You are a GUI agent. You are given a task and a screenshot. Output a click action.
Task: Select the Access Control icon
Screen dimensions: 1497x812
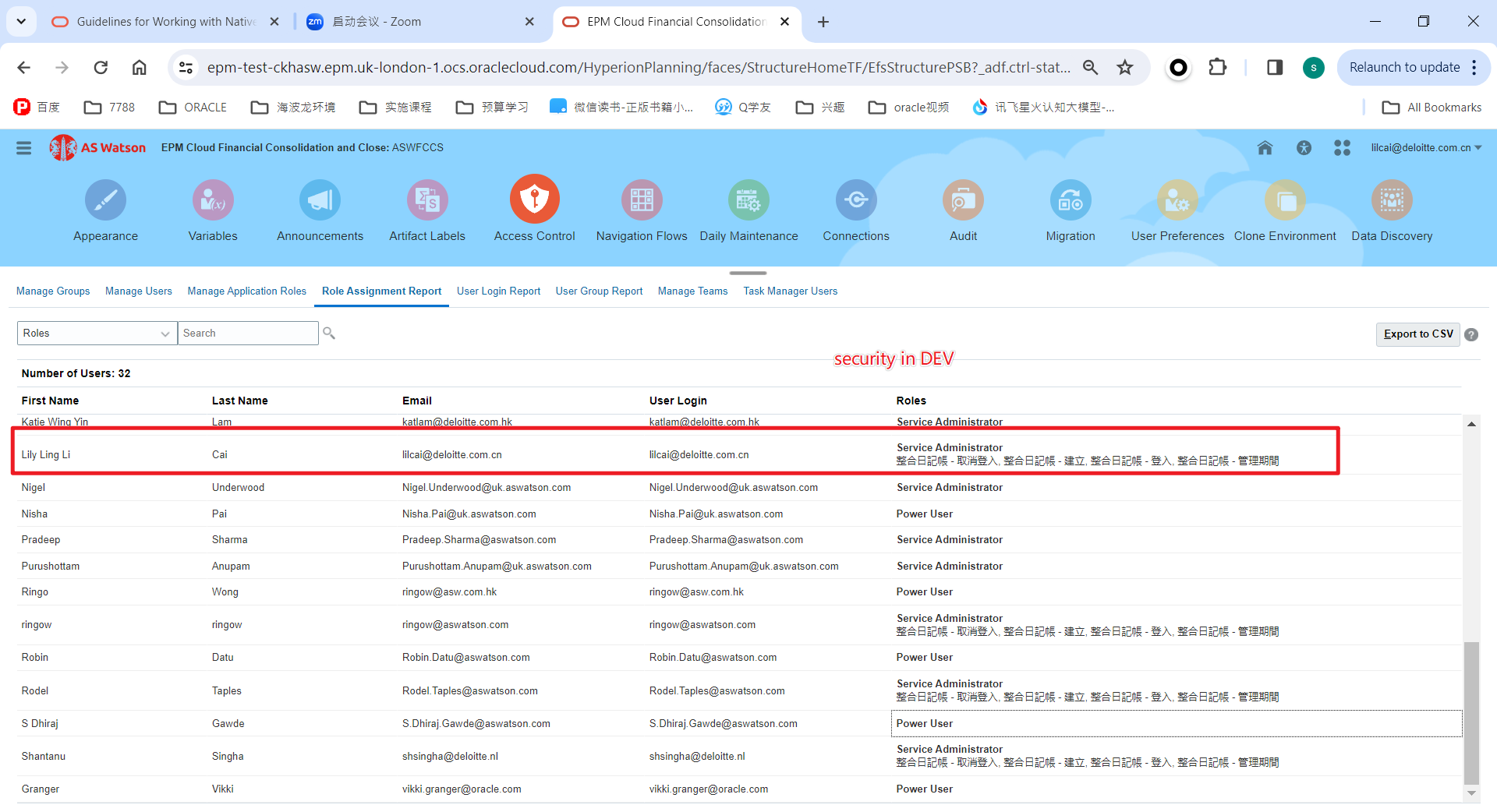pos(534,199)
